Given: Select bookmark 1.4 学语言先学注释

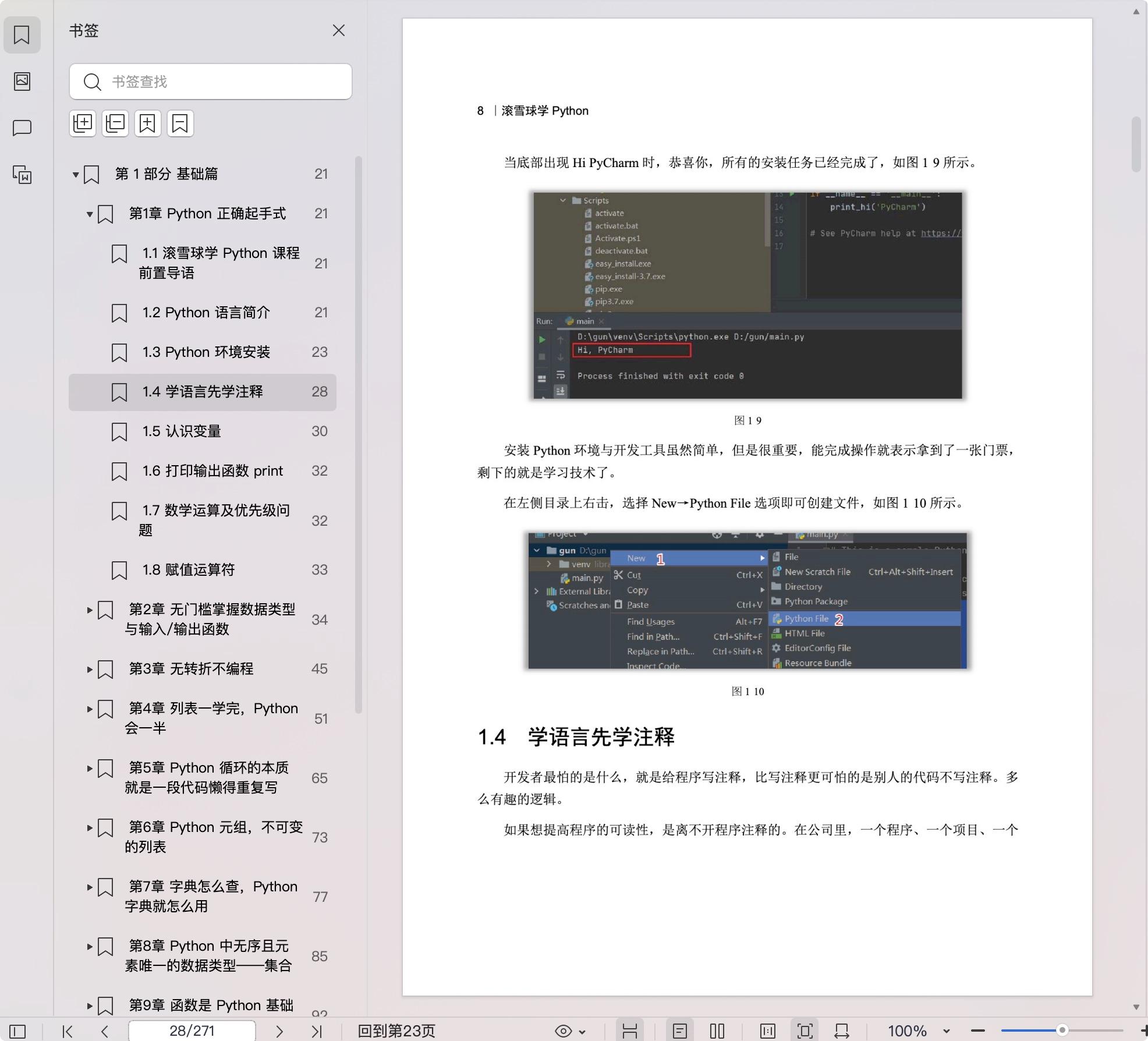Looking at the screenshot, I should pos(203,392).
